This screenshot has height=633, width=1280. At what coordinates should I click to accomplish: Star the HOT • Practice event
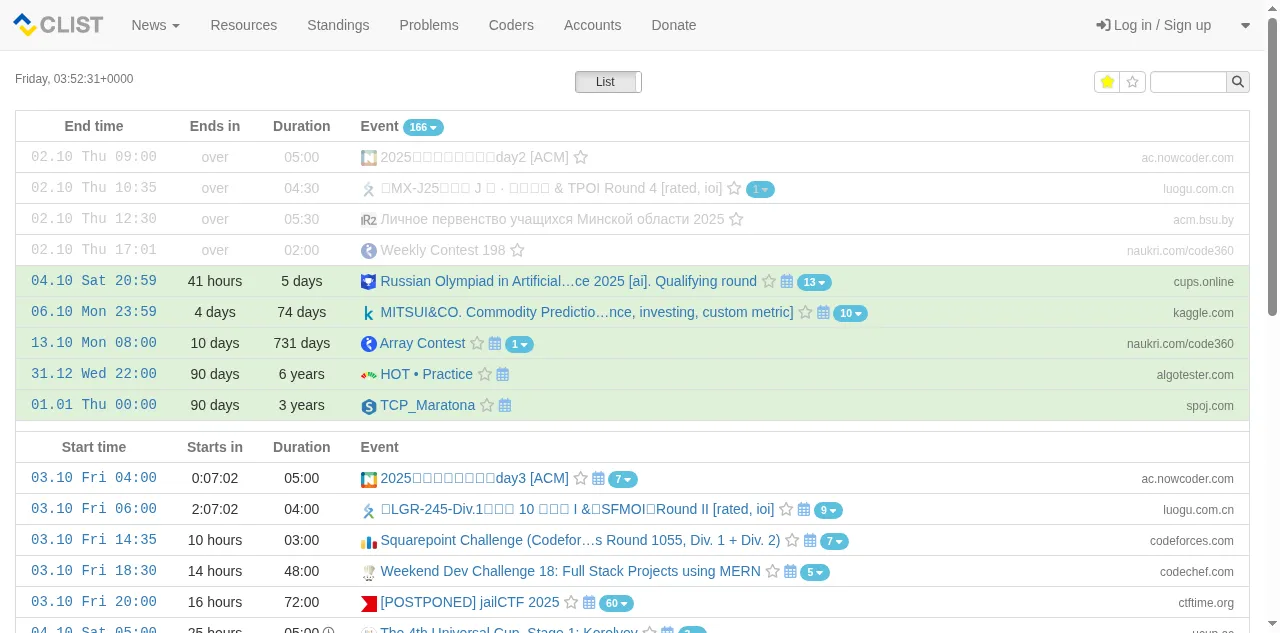485,375
